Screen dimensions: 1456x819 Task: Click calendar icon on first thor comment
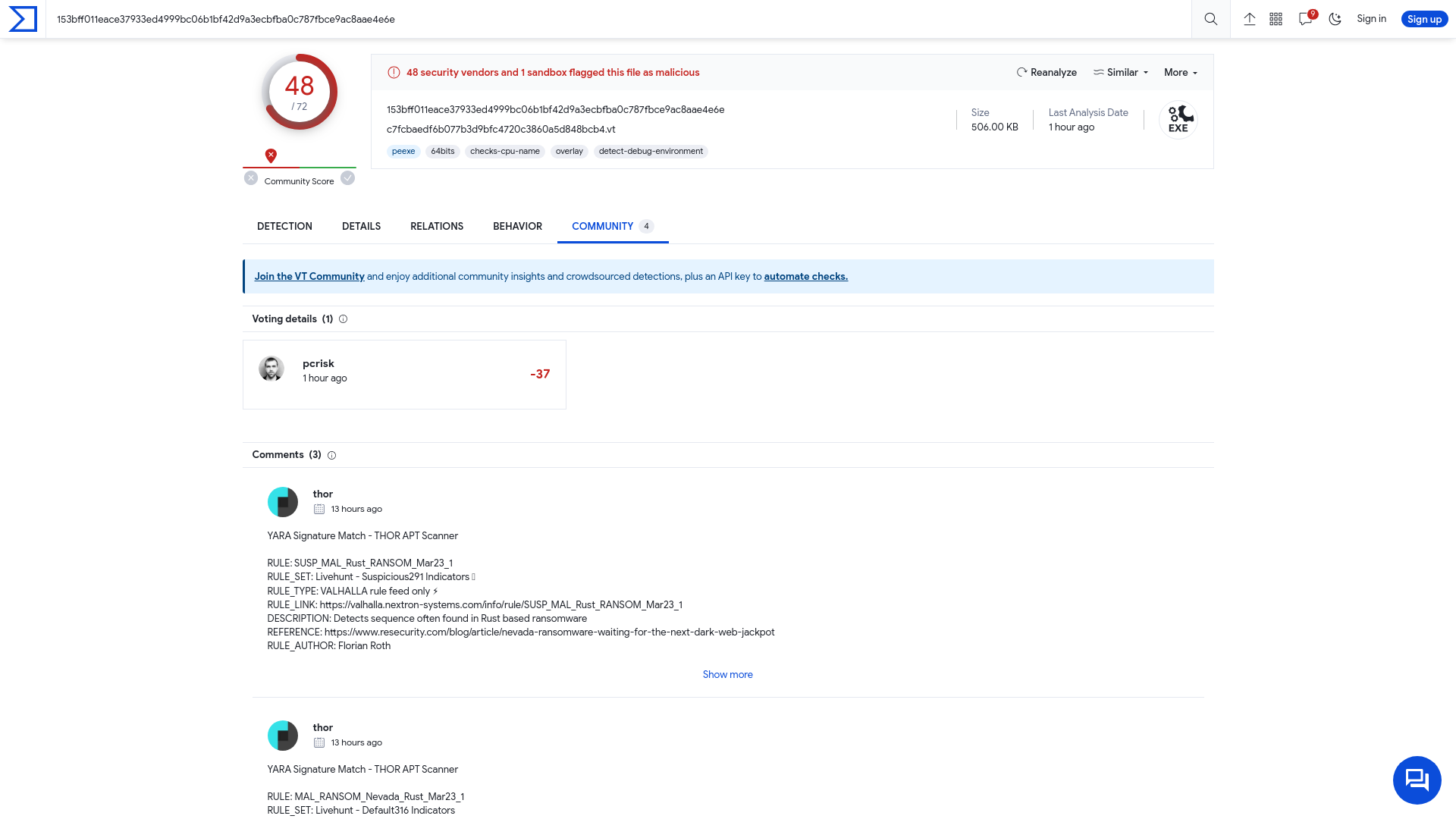point(319,509)
